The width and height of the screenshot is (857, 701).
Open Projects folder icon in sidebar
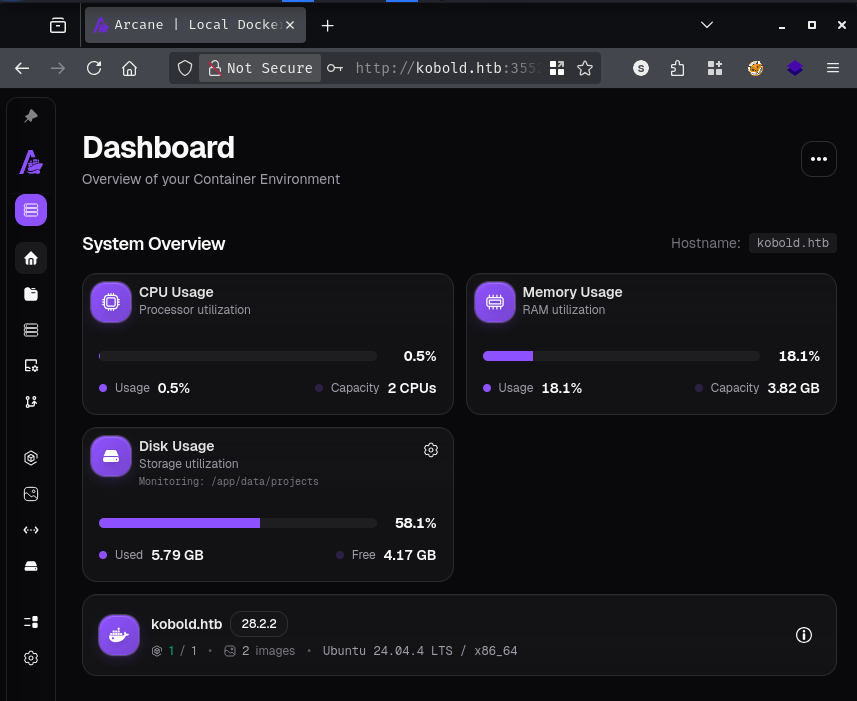tap(31, 294)
